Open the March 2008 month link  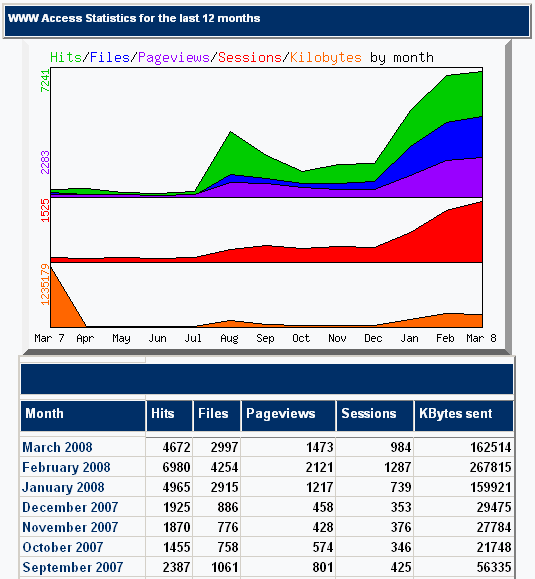click(57, 447)
